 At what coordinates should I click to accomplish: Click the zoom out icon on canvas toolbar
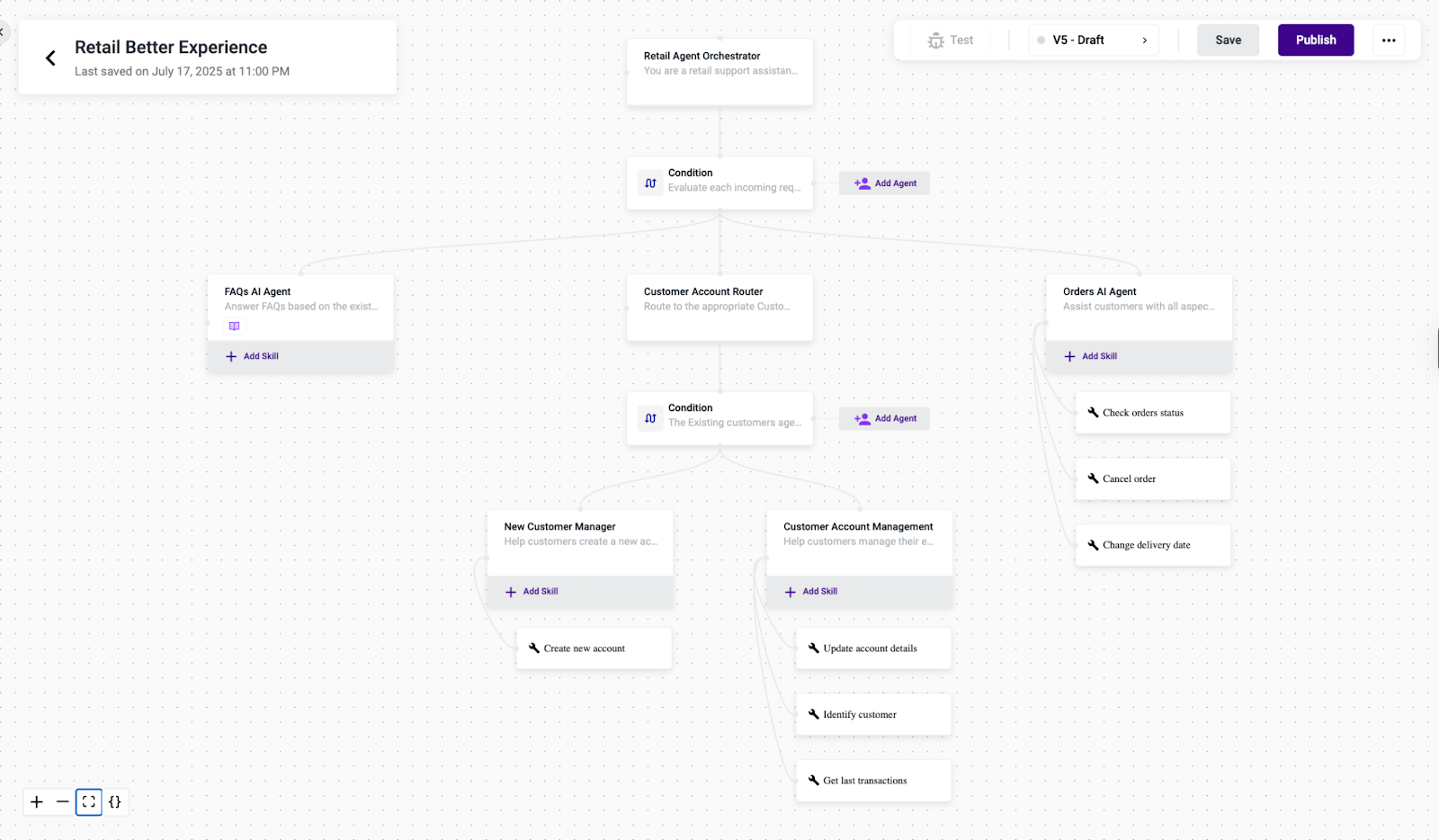(62, 801)
